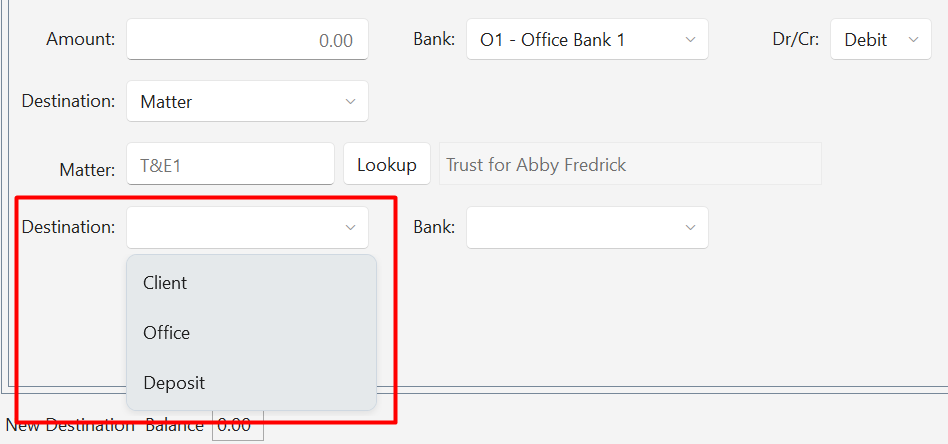Click the Dr/Cr label text
This screenshot has width=948, height=444.
tap(795, 40)
